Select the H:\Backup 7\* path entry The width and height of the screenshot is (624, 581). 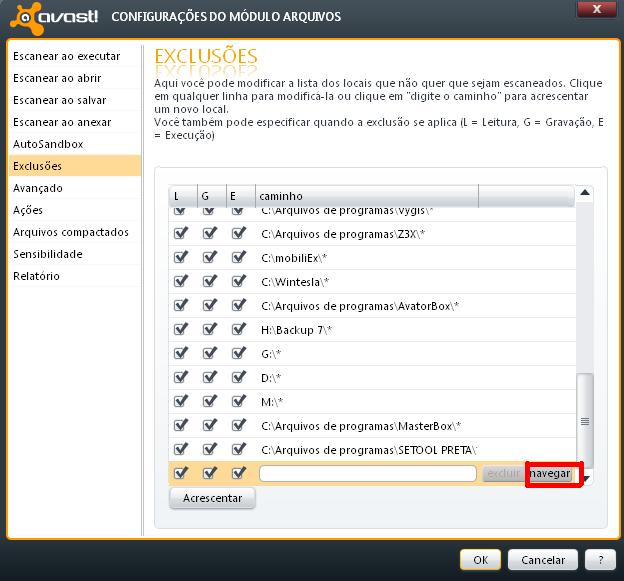coord(296,330)
